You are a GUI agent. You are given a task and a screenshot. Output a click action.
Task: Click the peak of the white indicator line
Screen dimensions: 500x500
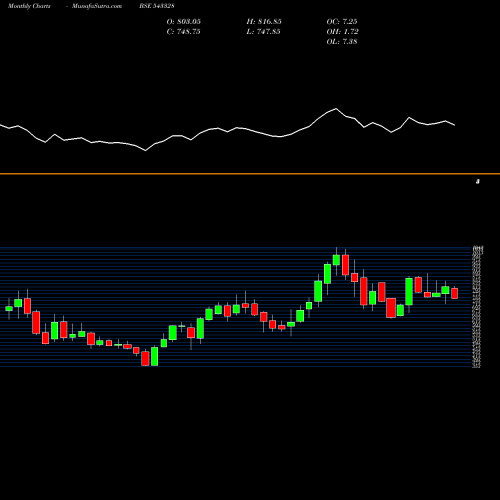336,109
